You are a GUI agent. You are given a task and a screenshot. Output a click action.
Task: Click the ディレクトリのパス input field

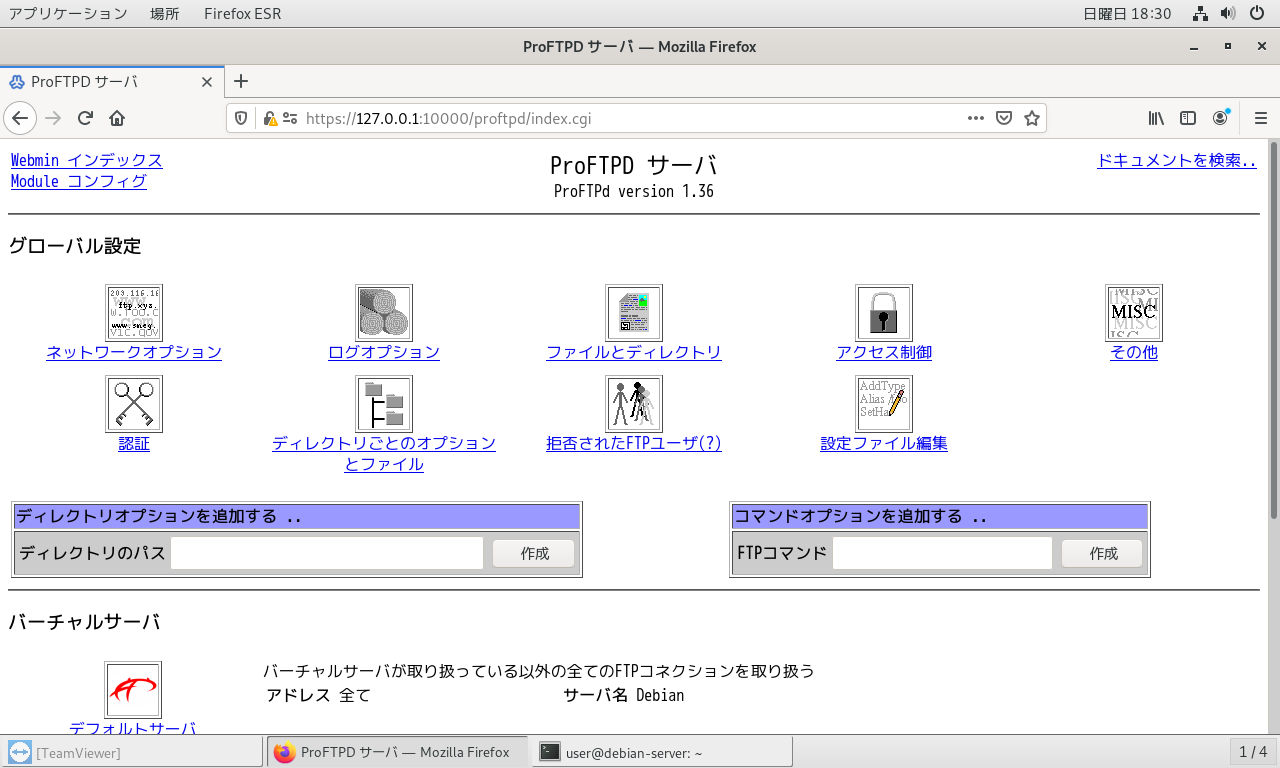(x=327, y=553)
